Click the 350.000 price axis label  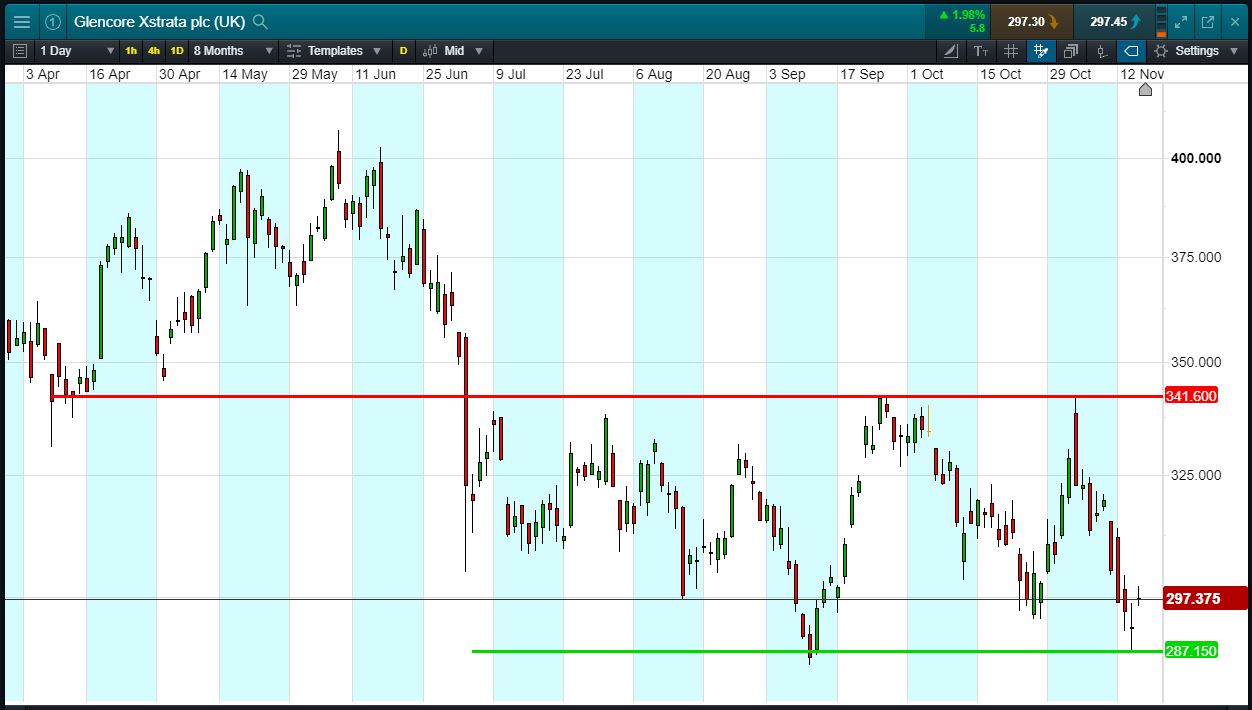1196,362
